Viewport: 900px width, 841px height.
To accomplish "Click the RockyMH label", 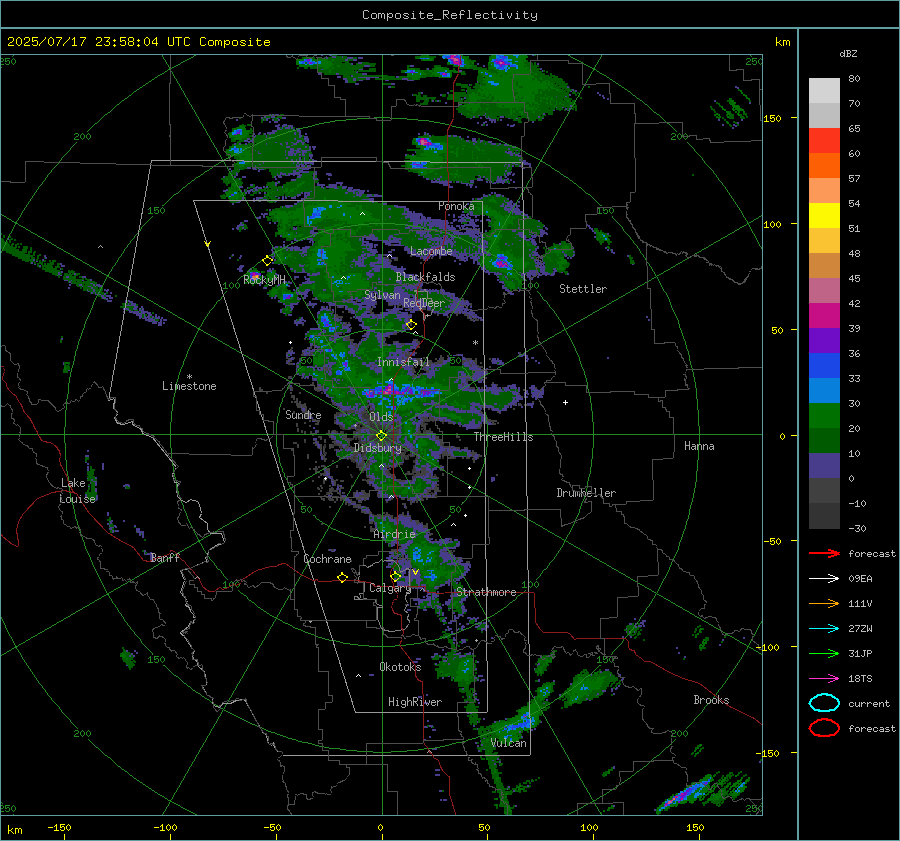I will click(x=264, y=280).
